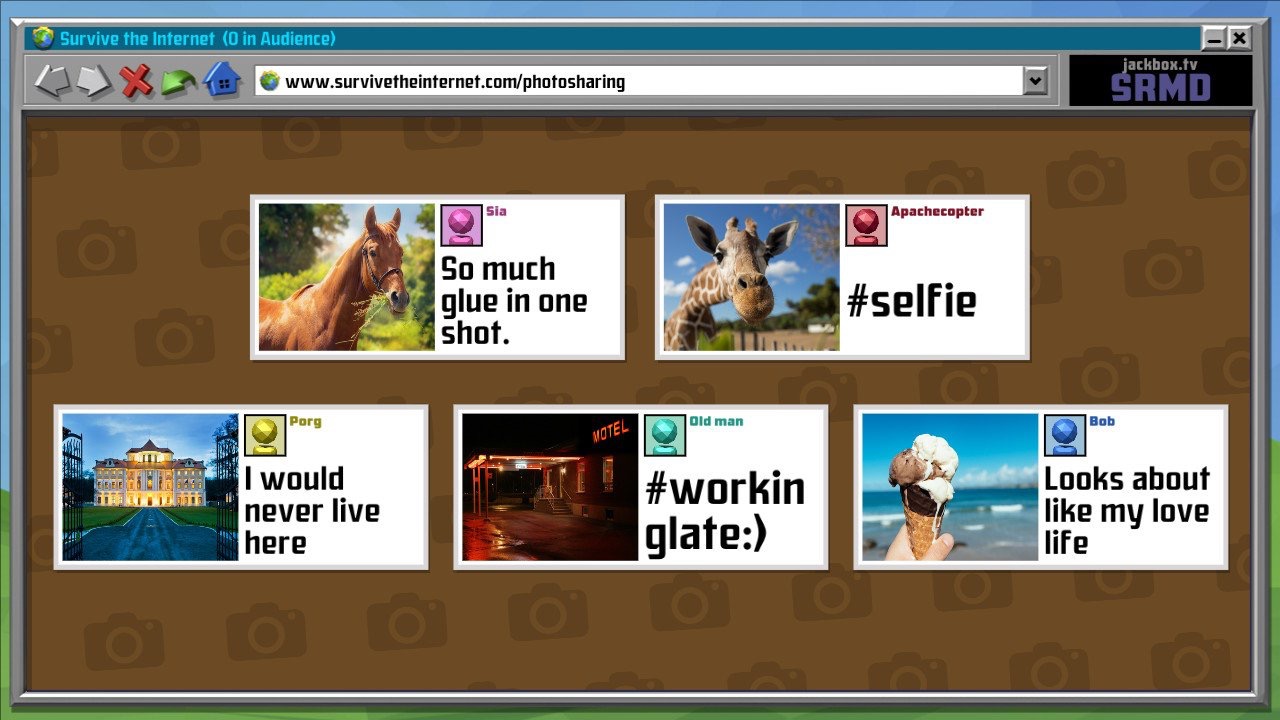This screenshot has width=1280, height=720.
Task: Click Porg's yellow avatar icon
Action: (265, 435)
